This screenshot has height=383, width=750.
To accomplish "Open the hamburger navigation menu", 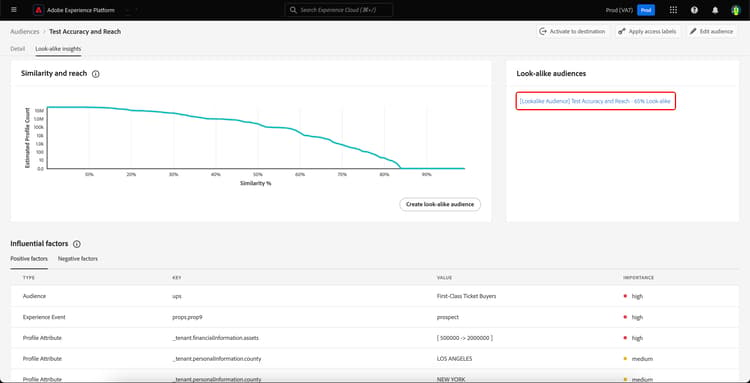I will (x=13, y=10).
